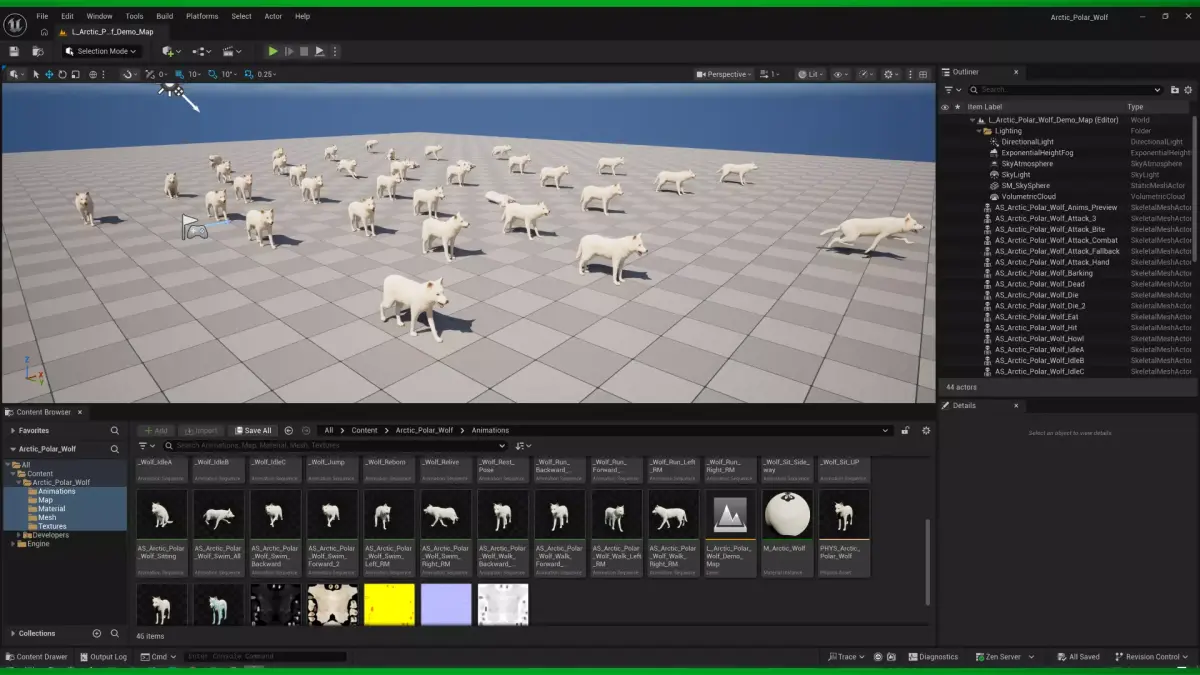The height and width of the screenshot is (675, 1200).
Task: Start Play in Editor with green play button
Action: click(x=273, y=51)
